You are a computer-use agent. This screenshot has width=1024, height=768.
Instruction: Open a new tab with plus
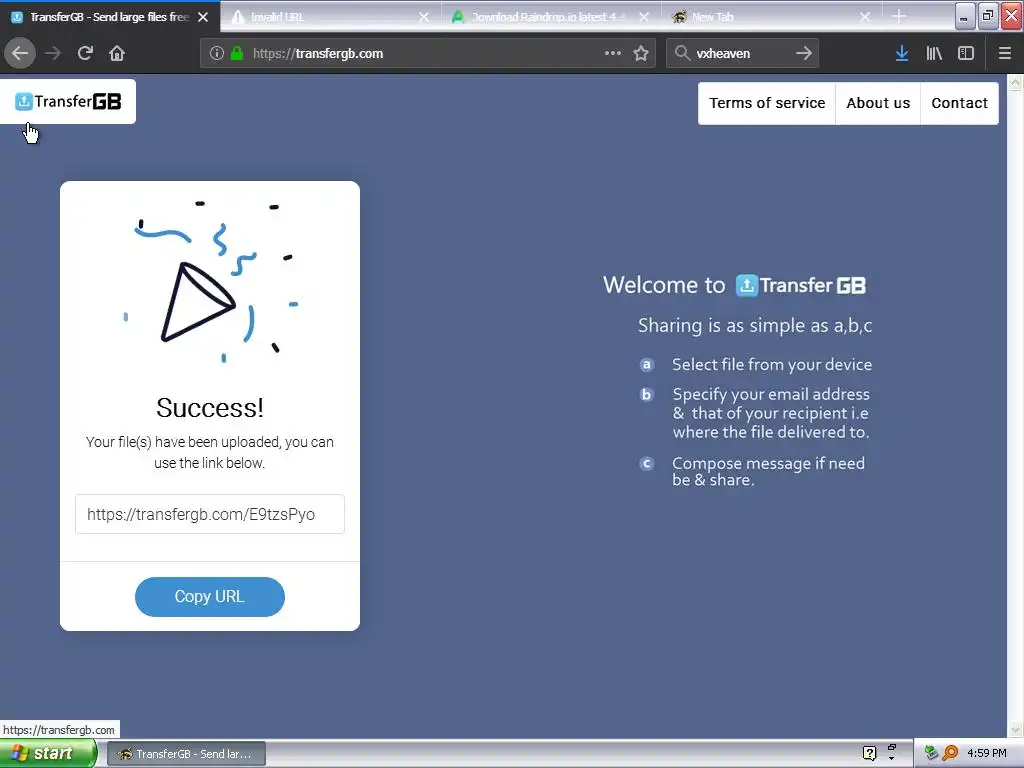(x=899, y=16)
